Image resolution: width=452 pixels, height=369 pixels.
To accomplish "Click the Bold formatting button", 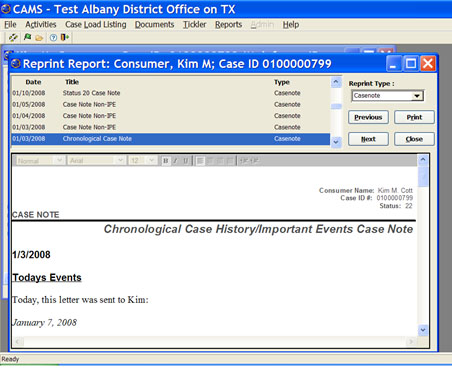I will (x=165, y=161).
